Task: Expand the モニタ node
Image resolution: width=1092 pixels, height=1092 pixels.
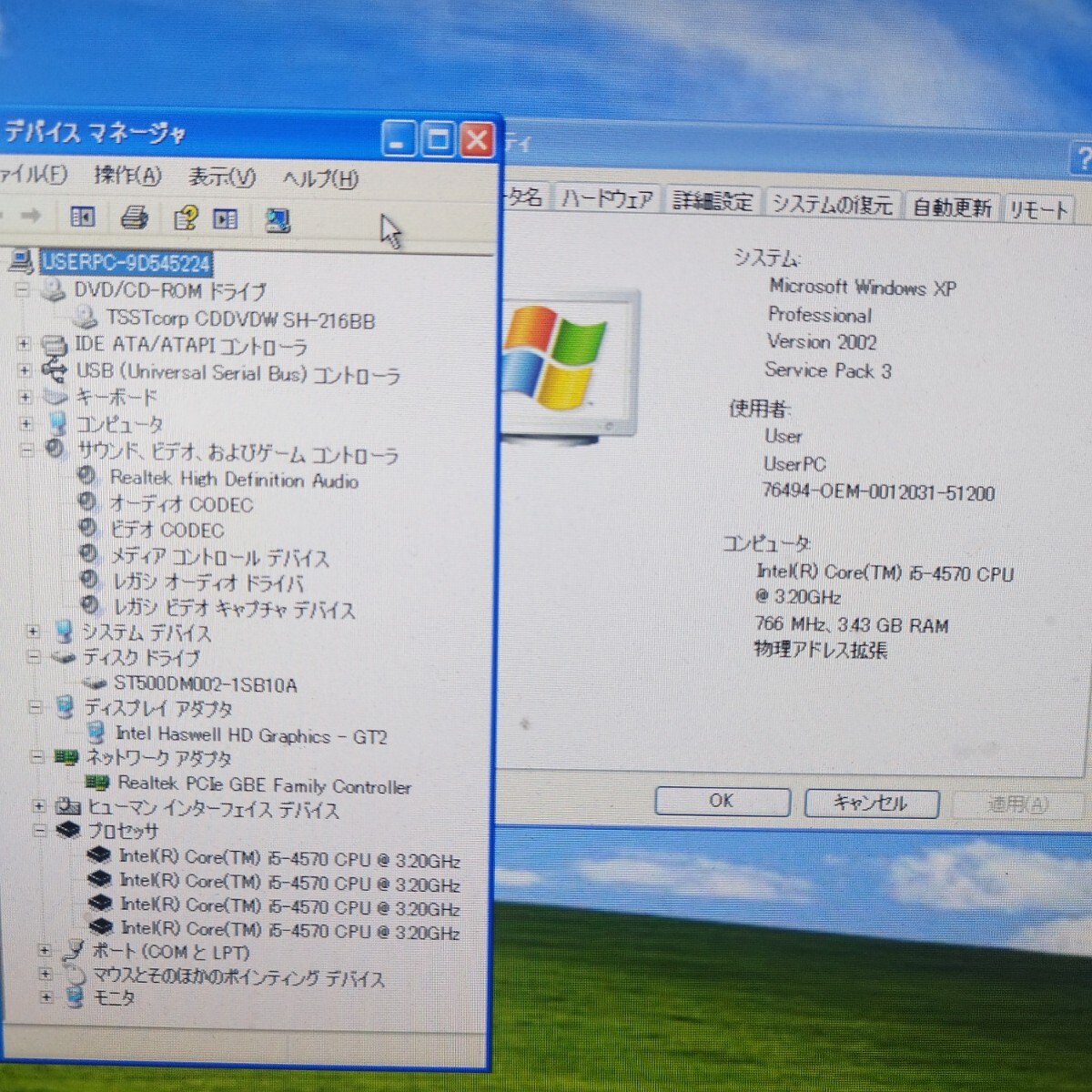Action: [47, 998]
